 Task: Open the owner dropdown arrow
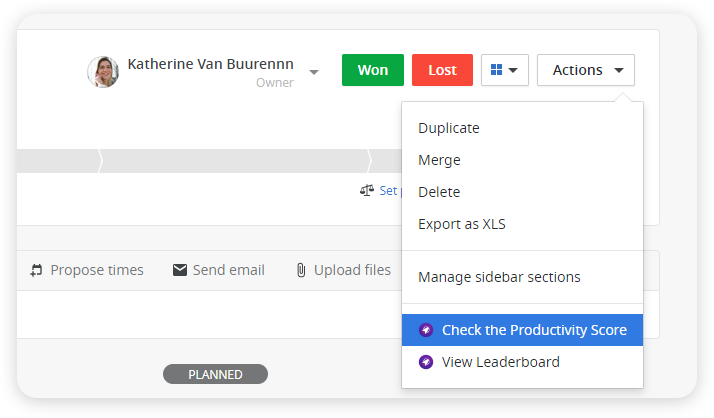tap(314, 72)
